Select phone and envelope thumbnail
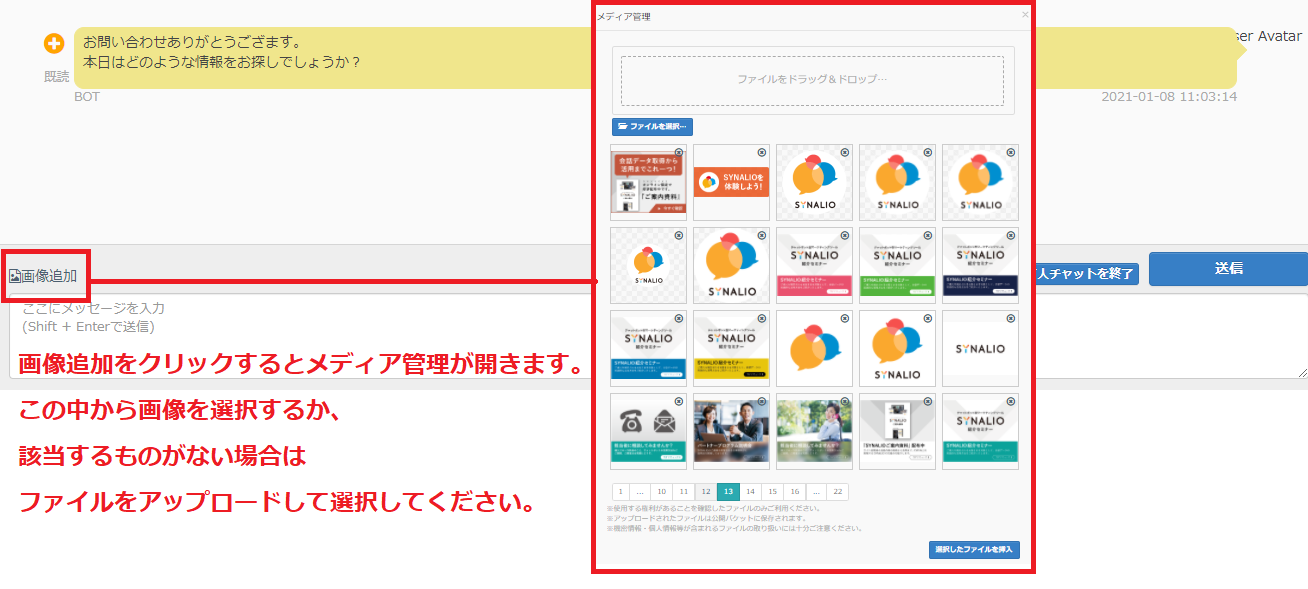This screenshot has height=589, width=1308. 648,432
